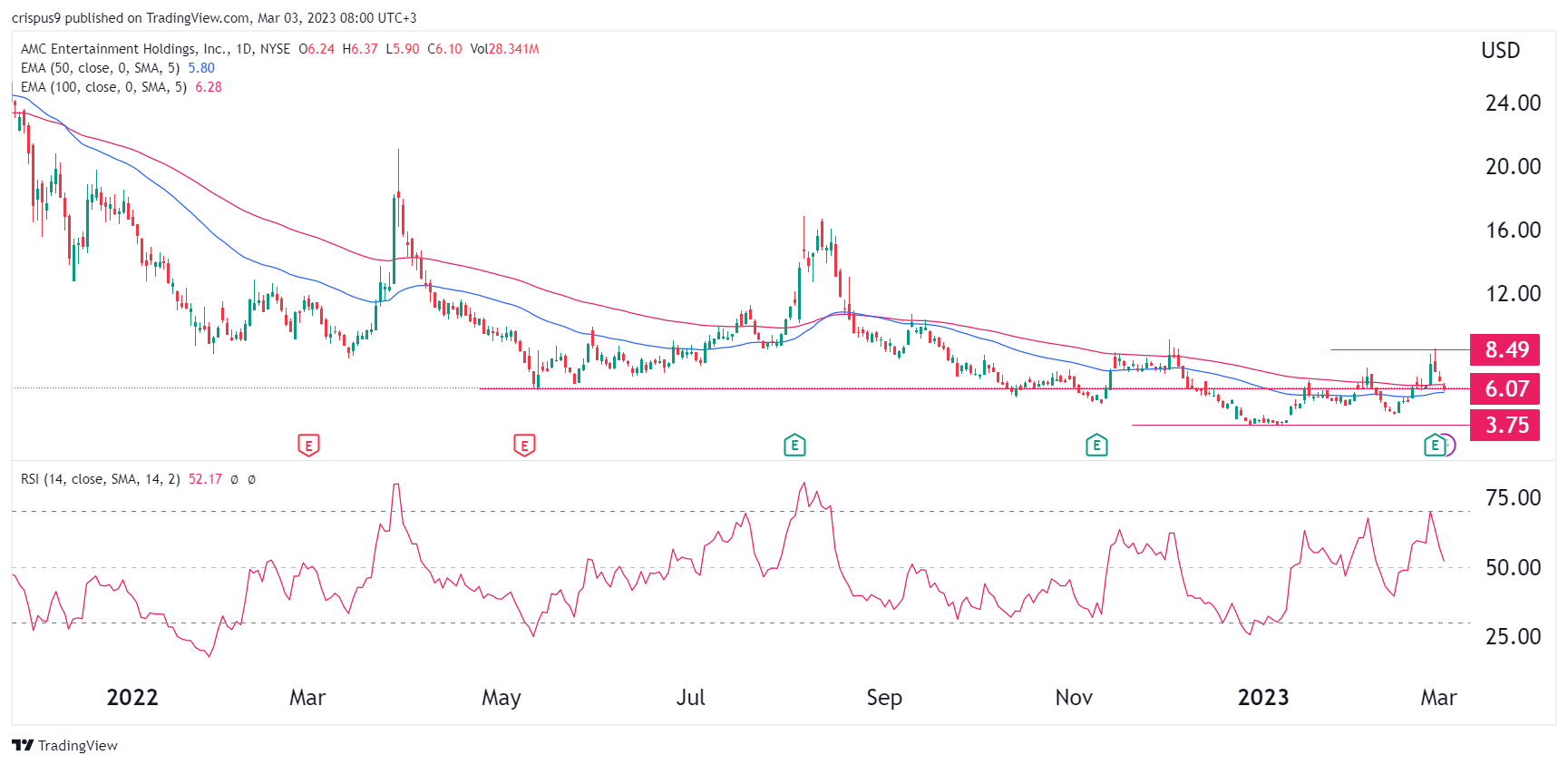Click the TradingView logo at bottom left
The image size is (1568, 765).
[x=65, y=745]
